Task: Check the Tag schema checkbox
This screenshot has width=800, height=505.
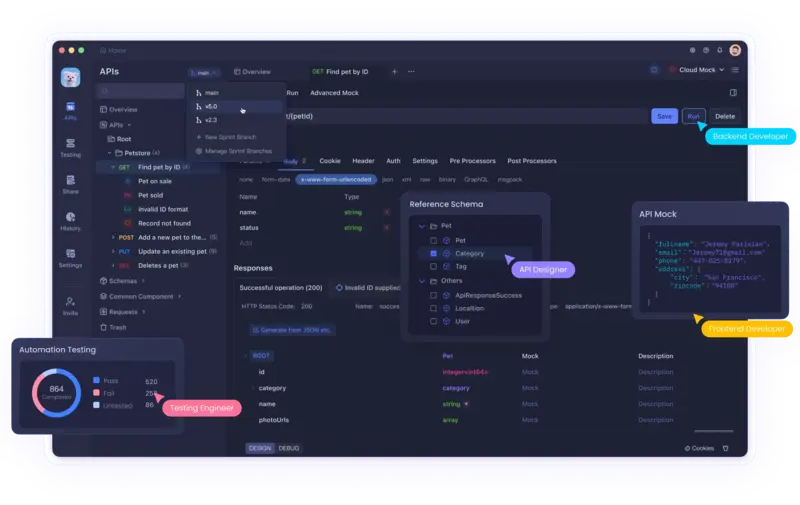Action: (433, 266)
